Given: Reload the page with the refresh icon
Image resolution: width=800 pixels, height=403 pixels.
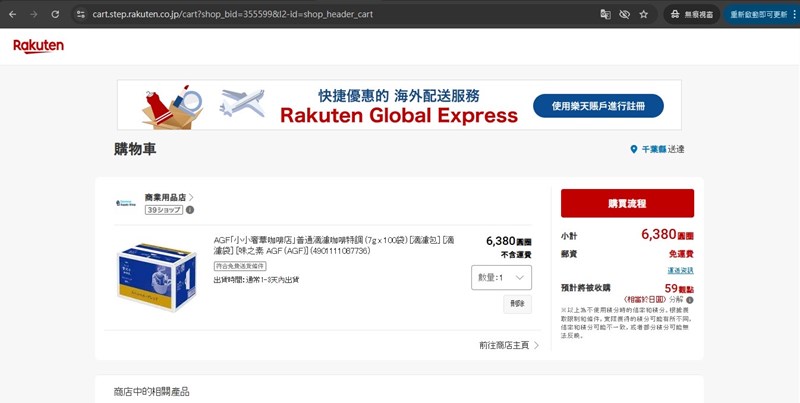Looking at the screenshot, I should [x=54, y=14].
